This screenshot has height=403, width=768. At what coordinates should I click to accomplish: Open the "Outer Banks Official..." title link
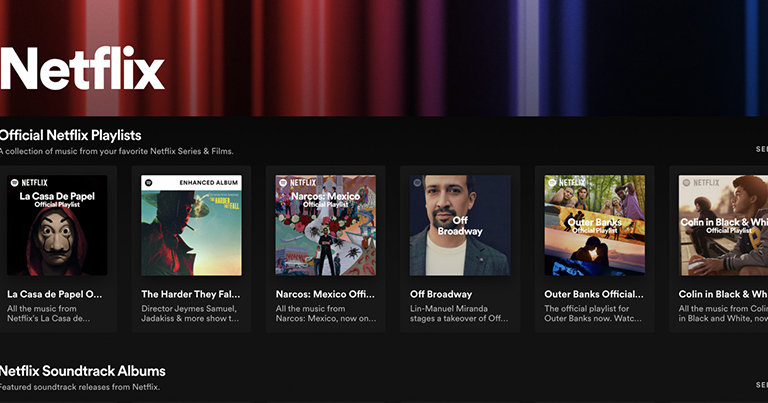593,294
